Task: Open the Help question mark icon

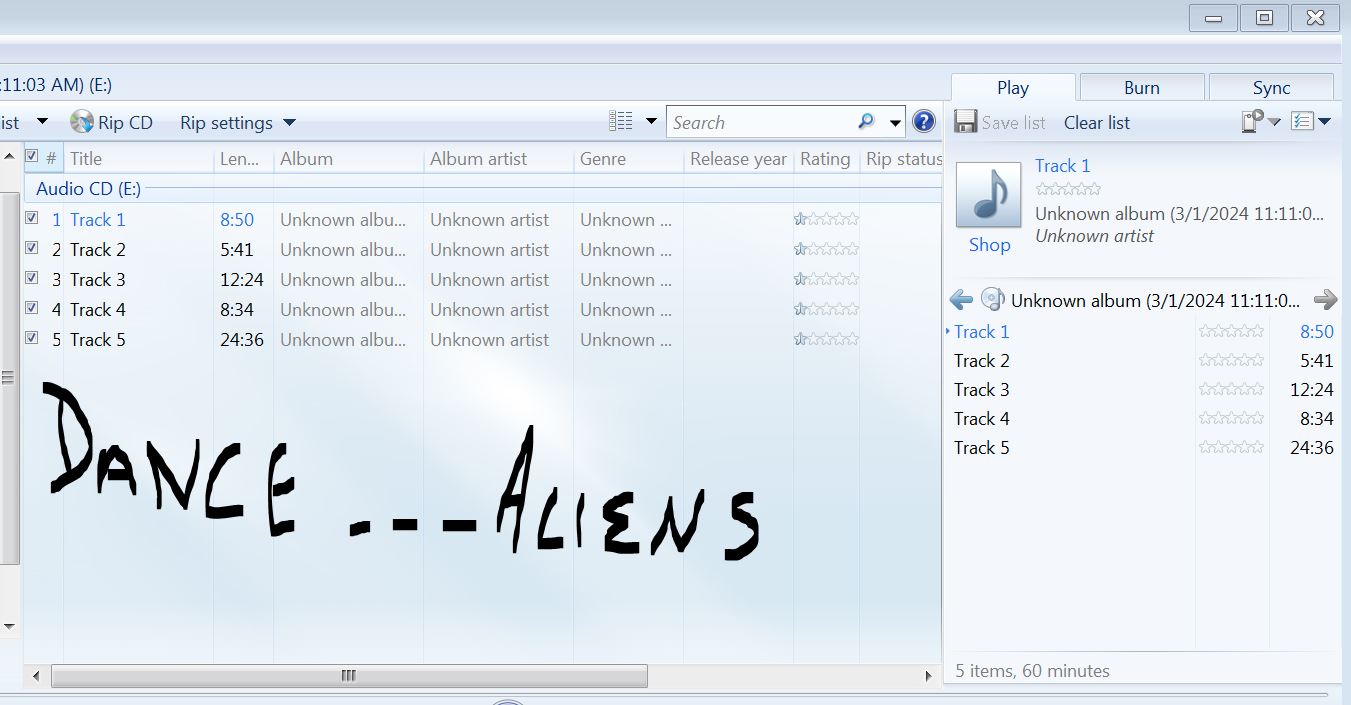Action: tap(924, 122)
